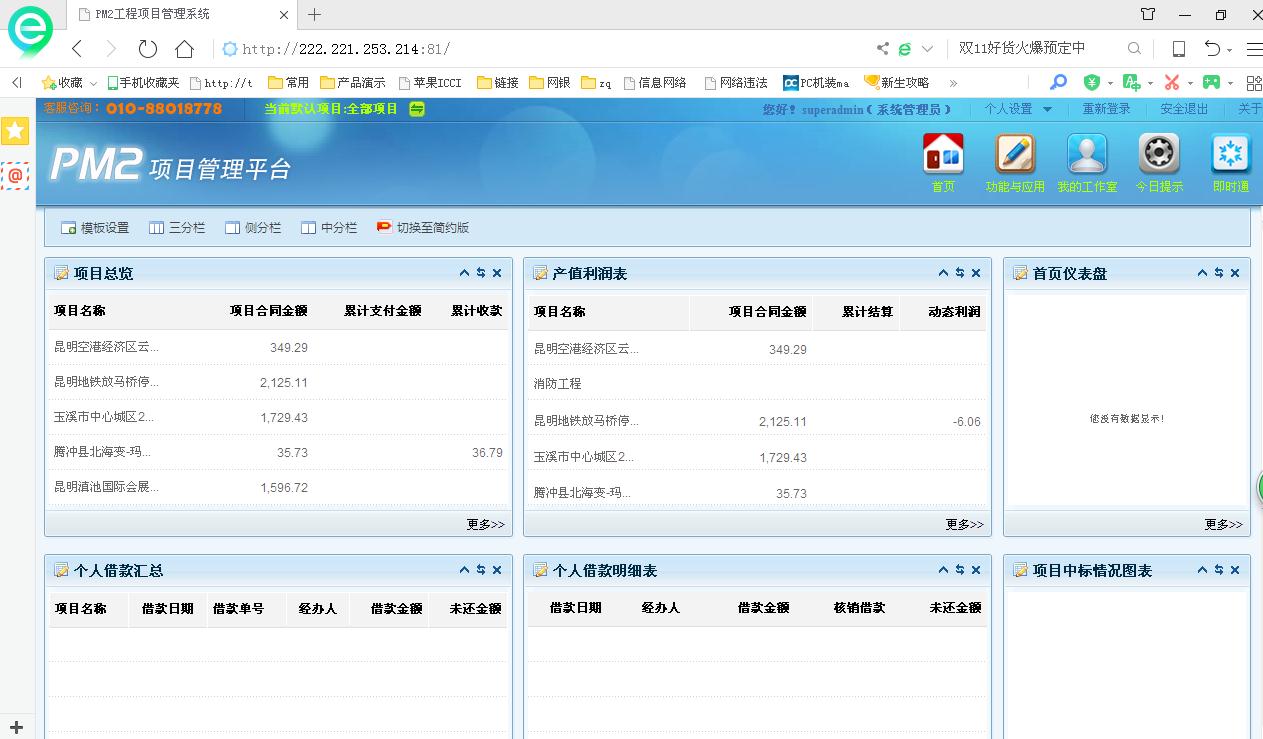This screenshot has width=1263, height=739.
Task: Open the 首页 home icon
Action: (943, 154)
